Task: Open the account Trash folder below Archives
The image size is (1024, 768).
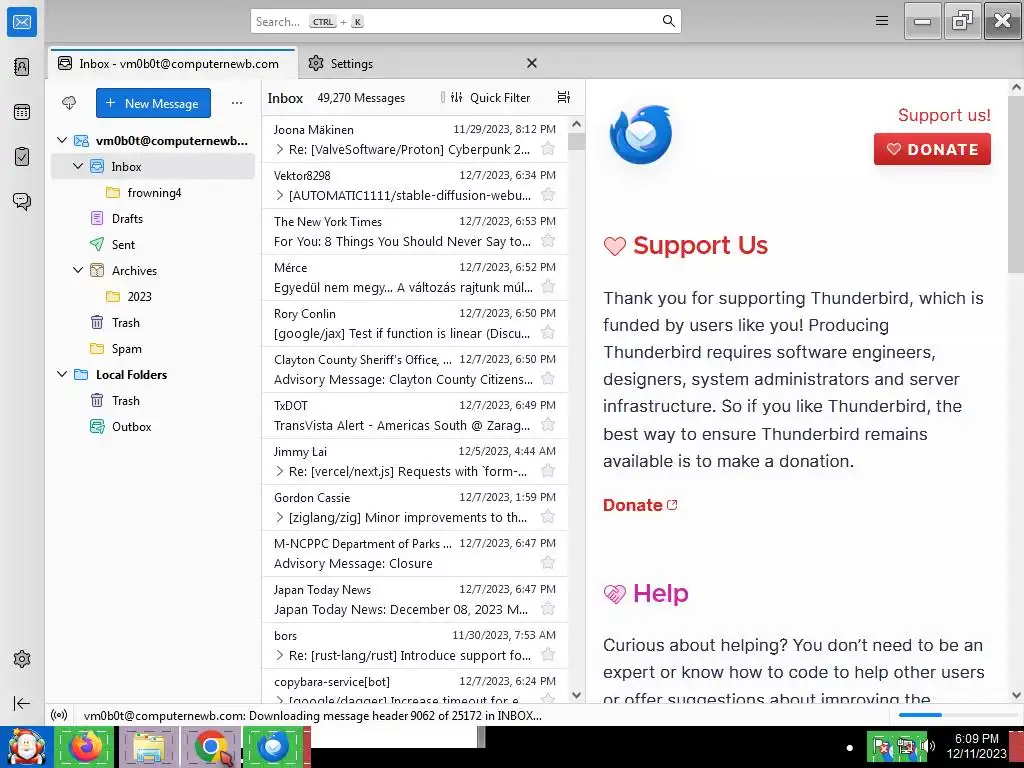Action: click(153, 323)
